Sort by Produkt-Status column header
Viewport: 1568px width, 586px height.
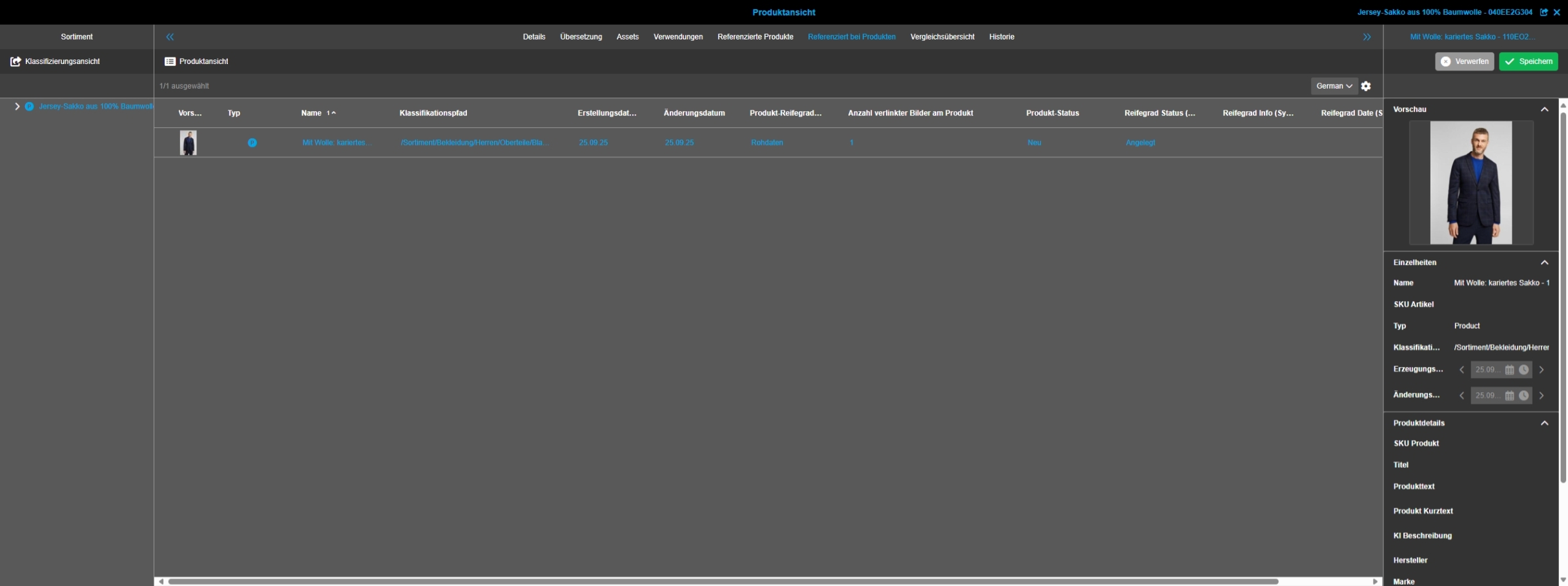(1052, 113)
